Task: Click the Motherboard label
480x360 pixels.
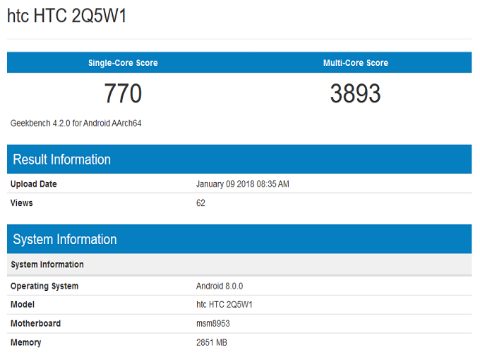Action: point(36,323)
